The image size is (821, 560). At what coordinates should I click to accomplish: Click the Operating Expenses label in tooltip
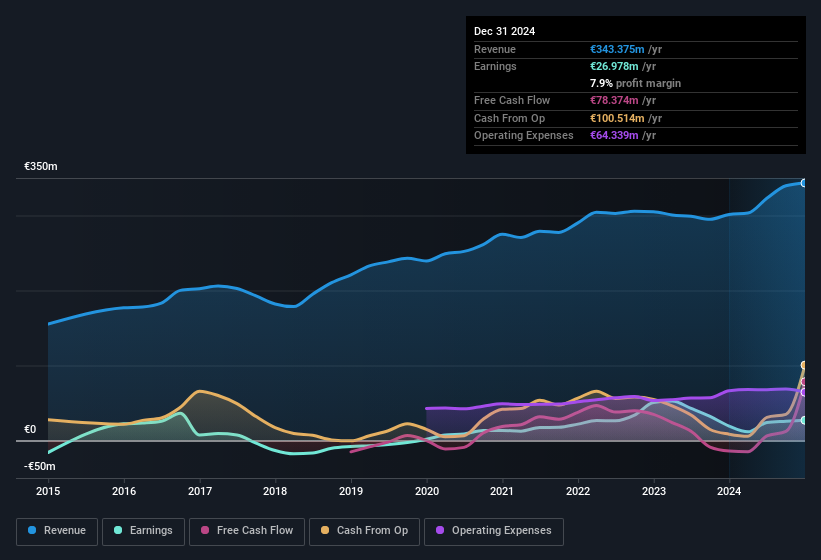pyautogui.click(x=524, y=135)
